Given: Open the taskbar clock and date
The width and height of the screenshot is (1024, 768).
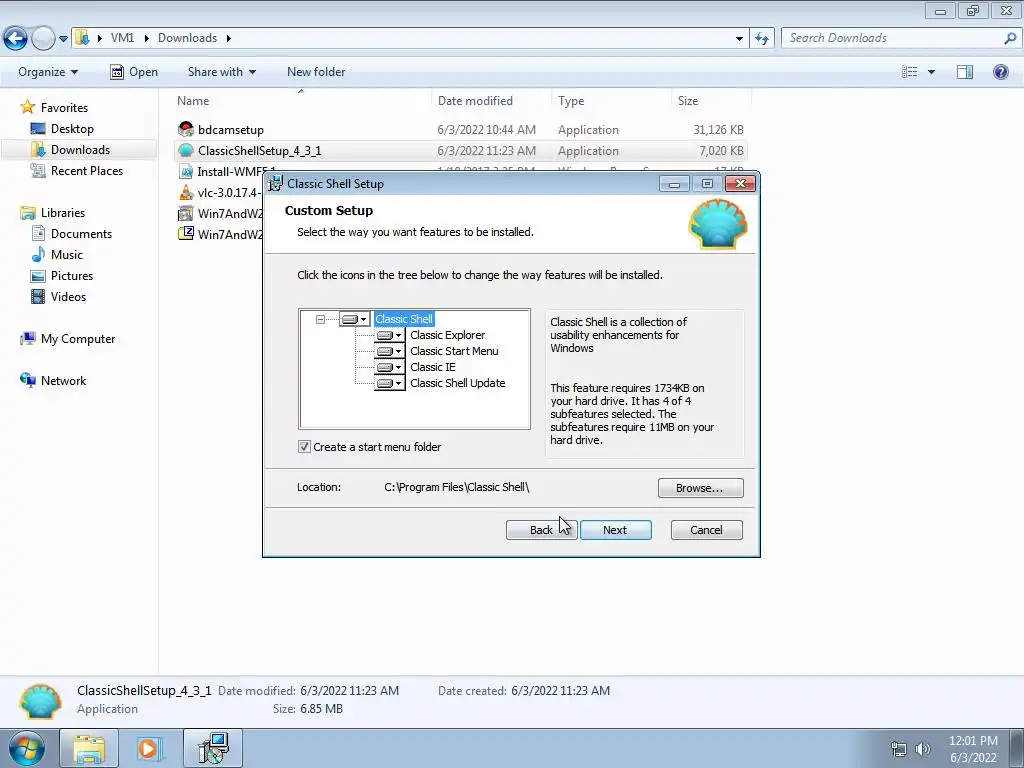Looking at the screenshot, I should [x=973, y=749].
